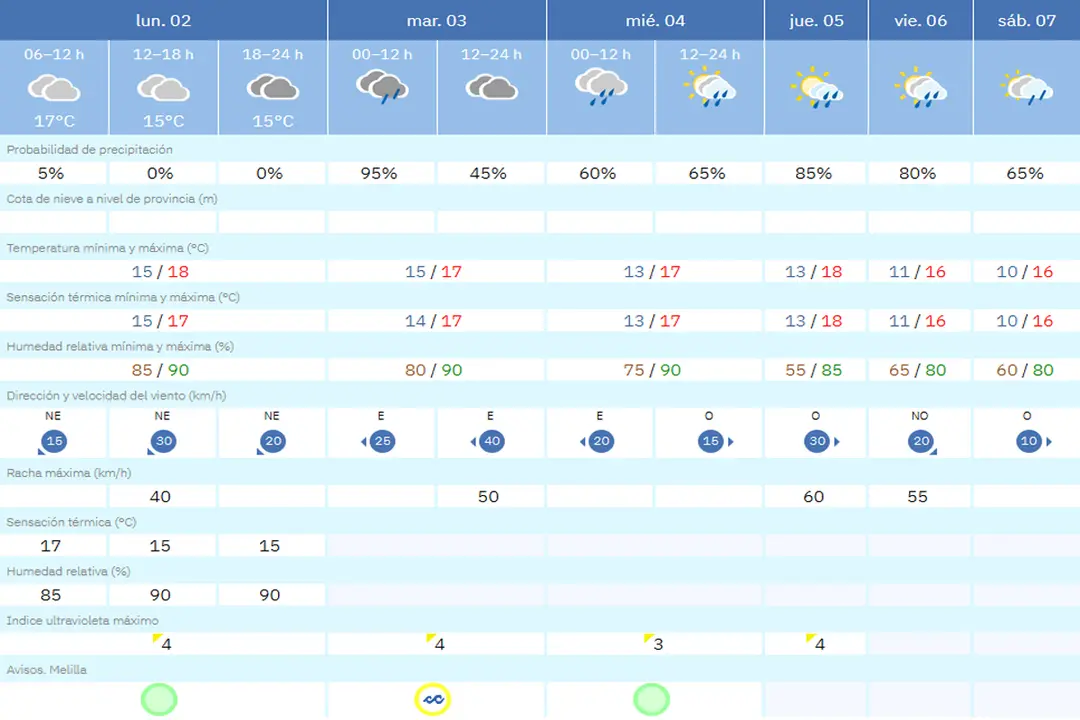Image resolution: width=1080 pixels, height=720 pixels.
Task: Click the 80% precipitation probability cell
Action: coord(918,173)
